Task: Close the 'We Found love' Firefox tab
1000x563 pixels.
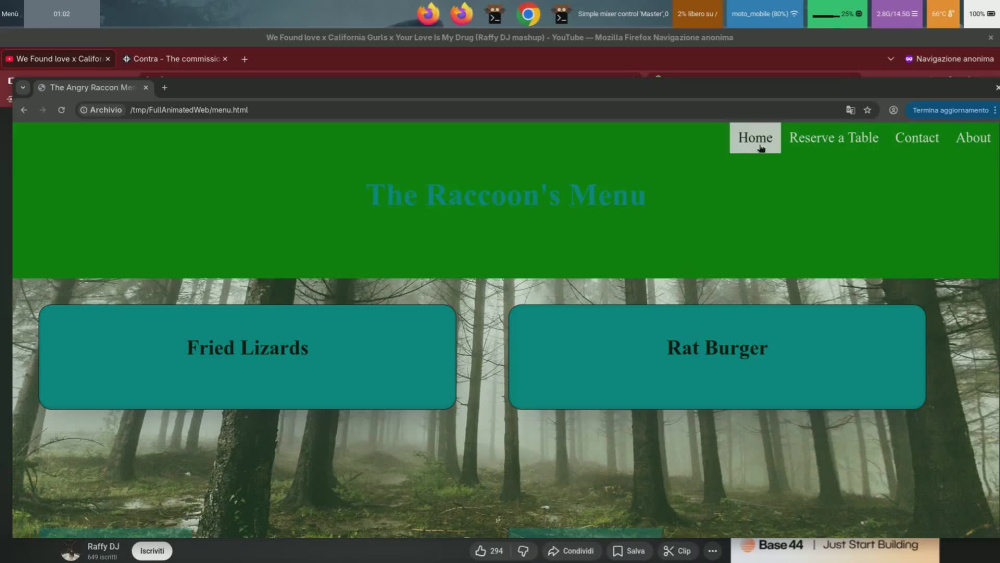Action: [x=108, y=59]
